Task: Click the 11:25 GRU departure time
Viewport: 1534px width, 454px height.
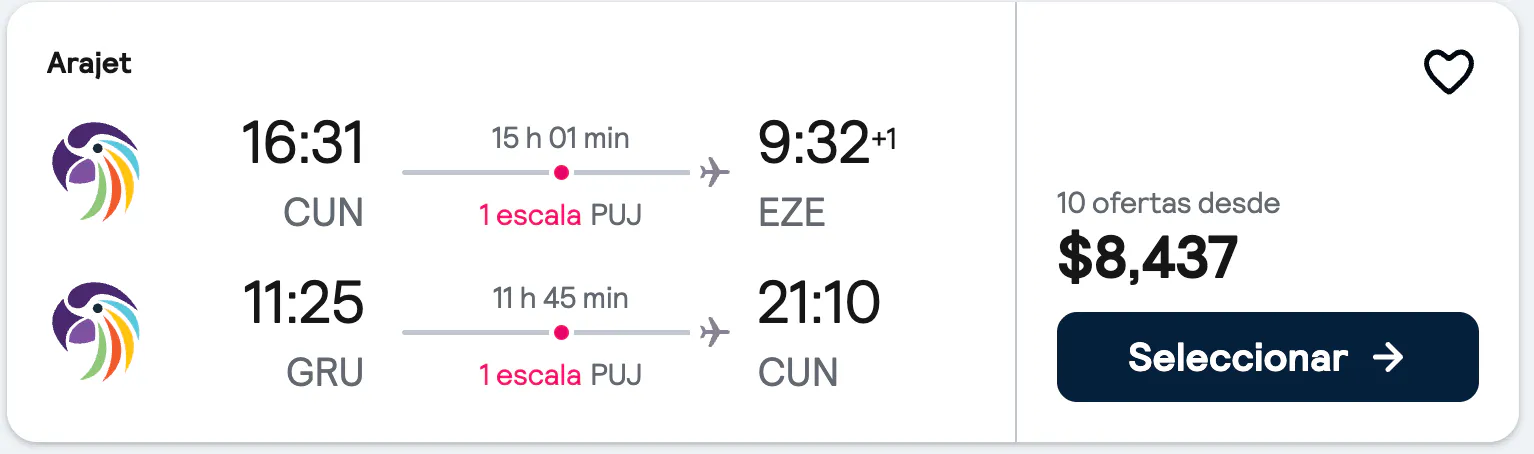Action: [x=303, y=303]
